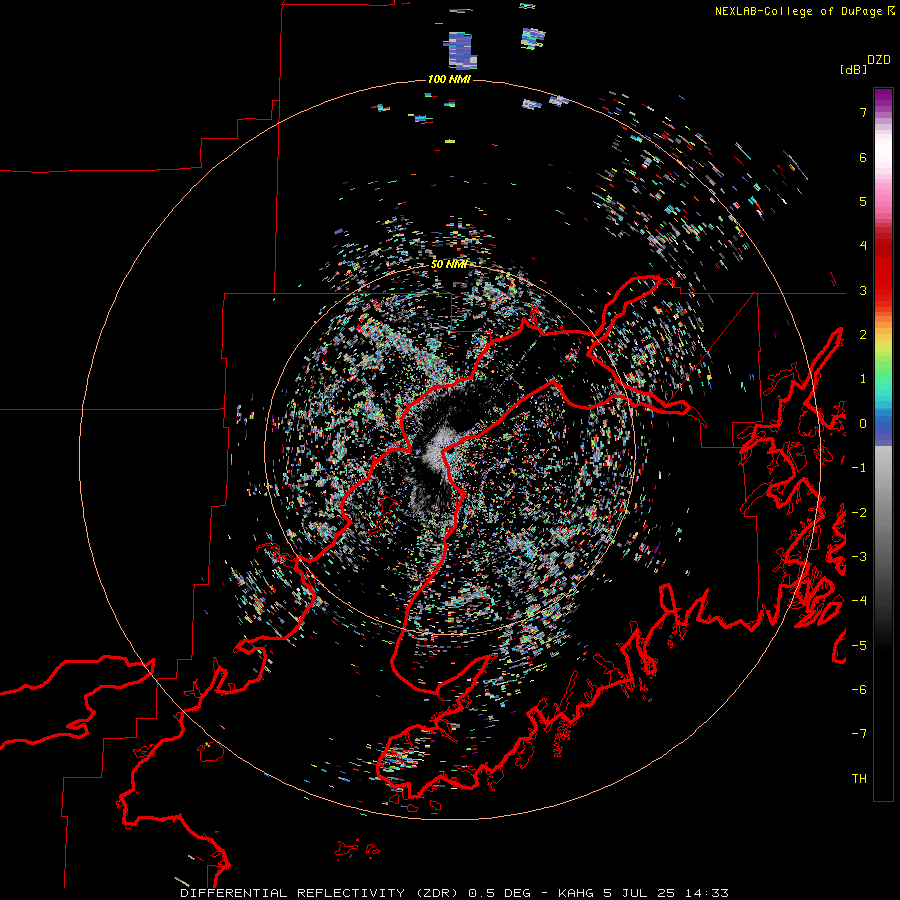Click the 4 dB colorbar tick label
This screenshot has width=900, height=900.
tap(863, 246)
